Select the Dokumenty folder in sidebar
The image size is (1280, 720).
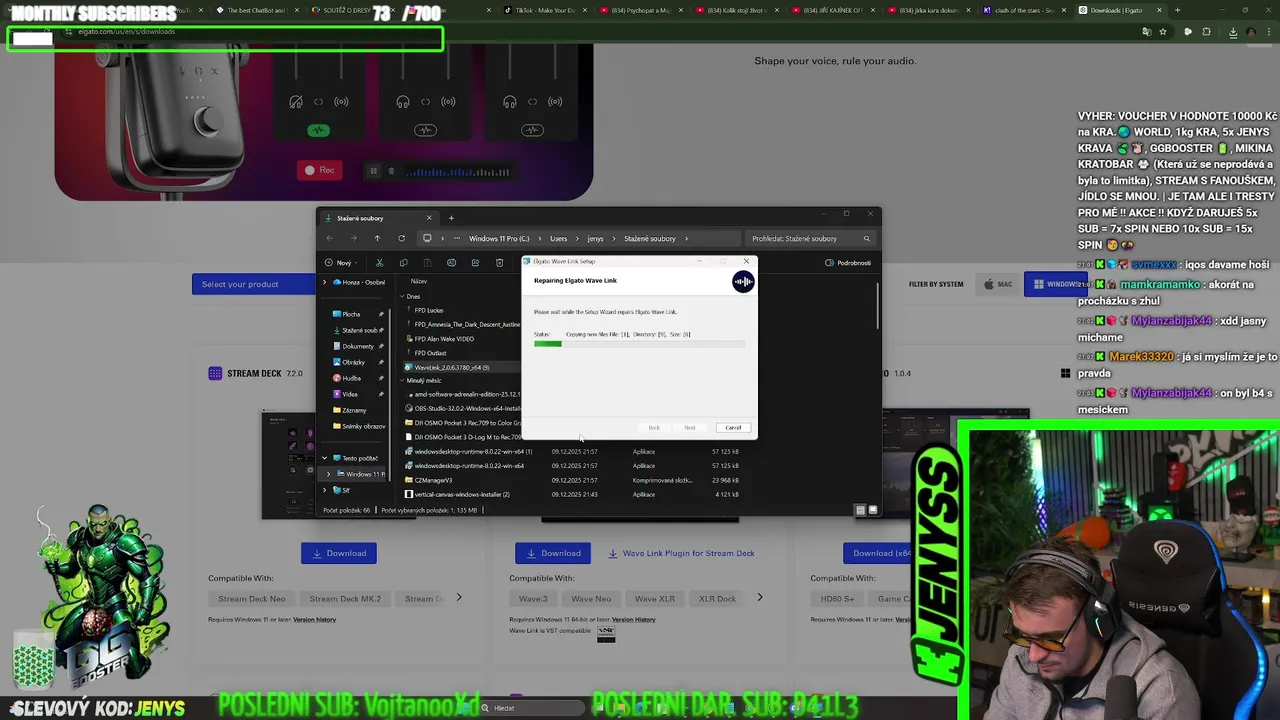coord(357,346)
